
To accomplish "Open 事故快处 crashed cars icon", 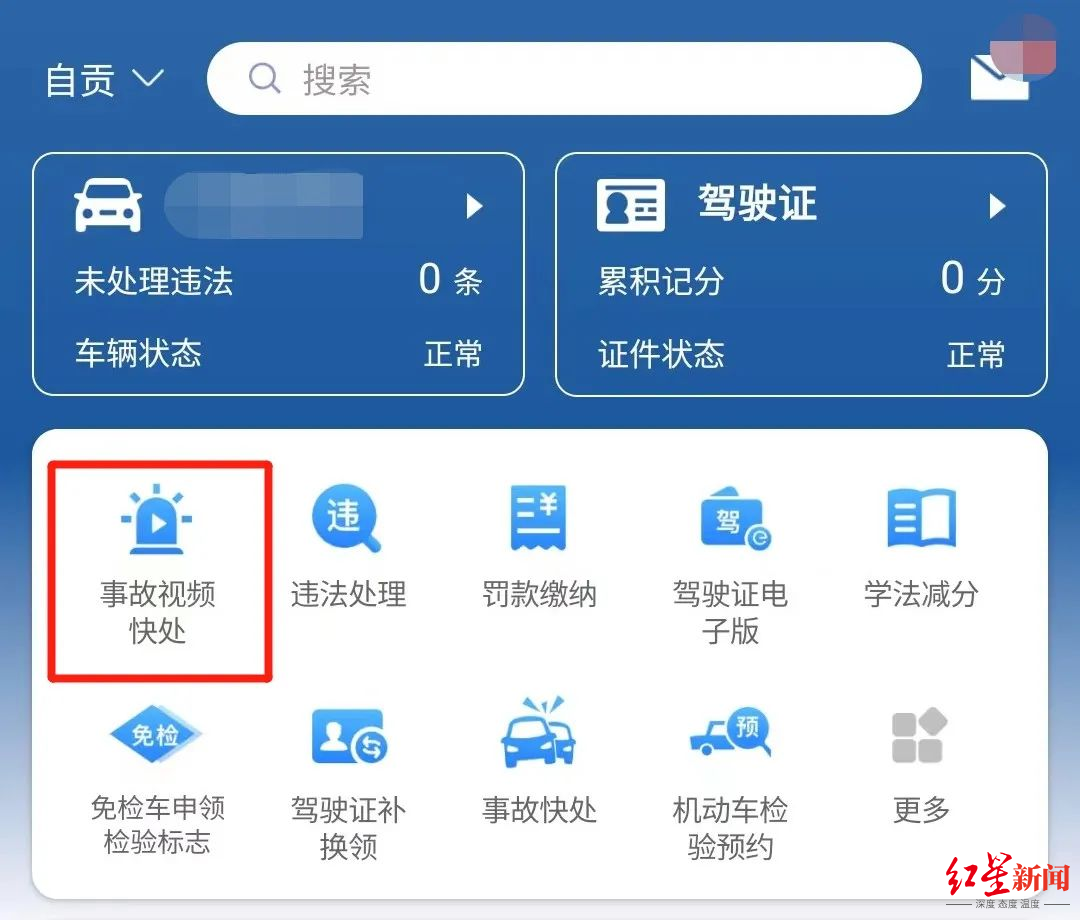I will click(538, 732).
